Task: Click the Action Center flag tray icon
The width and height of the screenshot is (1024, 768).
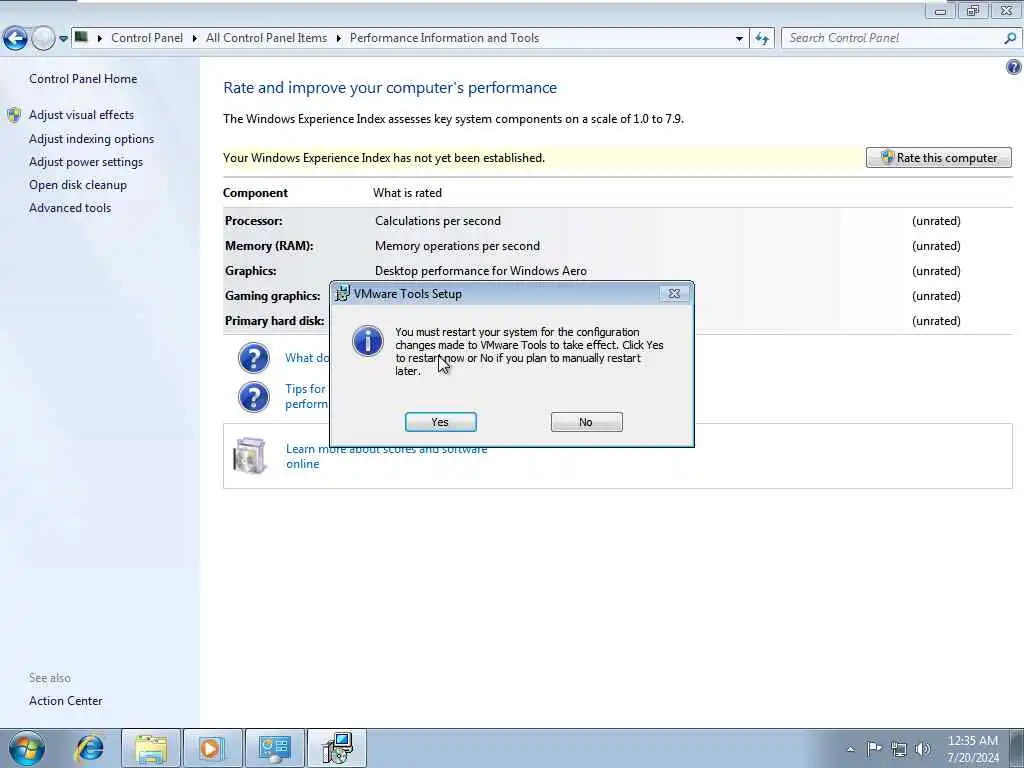Action: coord(874,748)
